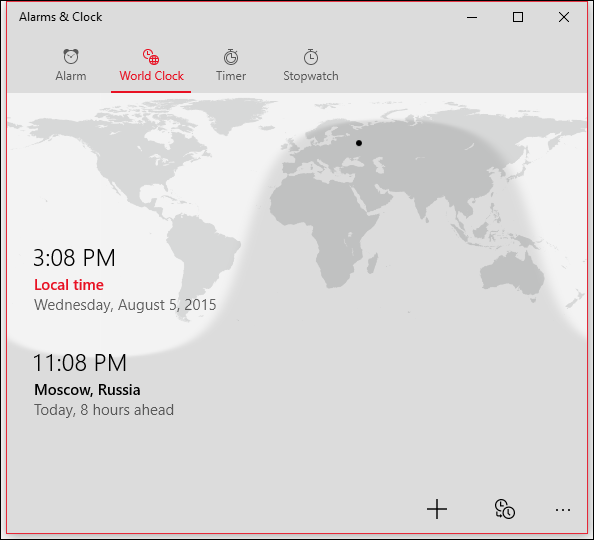Screen dimensions: 594x540
Task: Select the World Clock tab
Action: coord(151,65)
